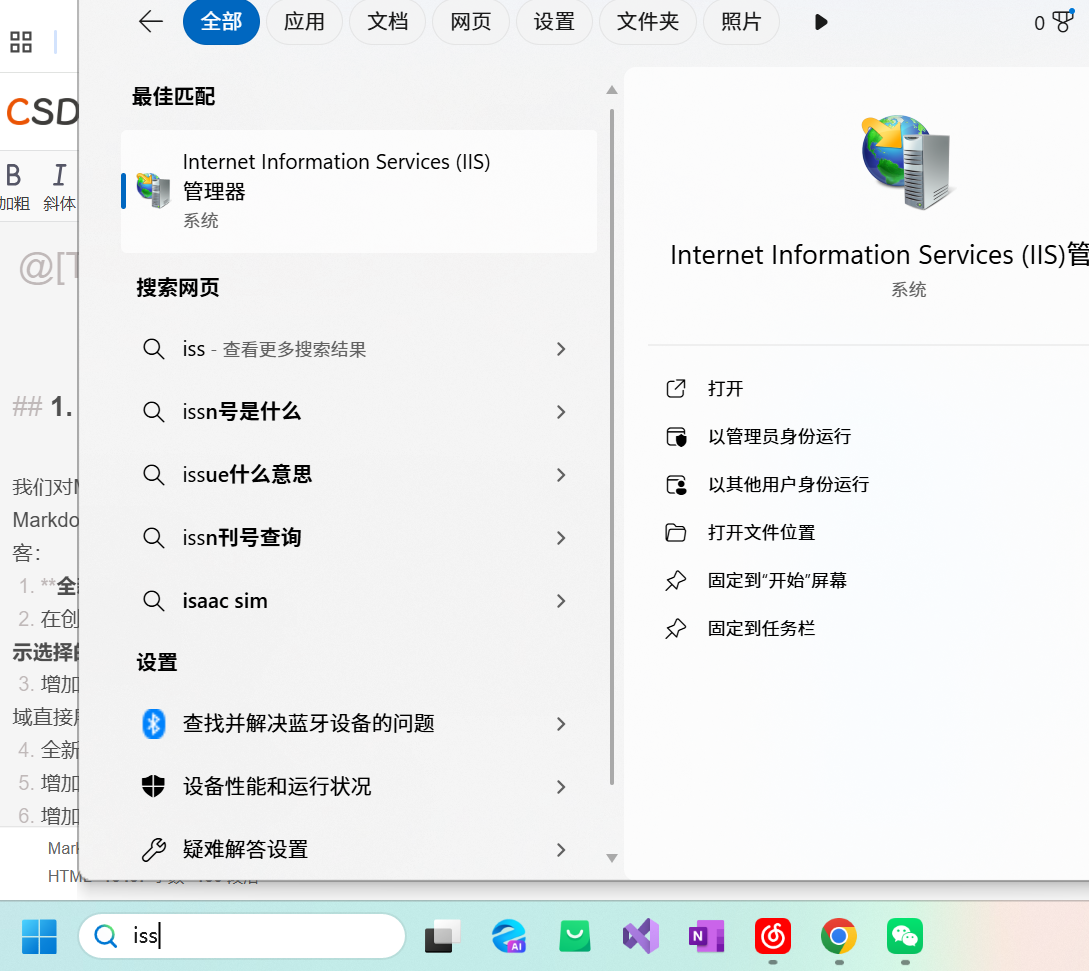The width and height of the screenshot is (1089, 971).
Task: Click the scrollbar up arrow in results
Action: pos(612,90)
